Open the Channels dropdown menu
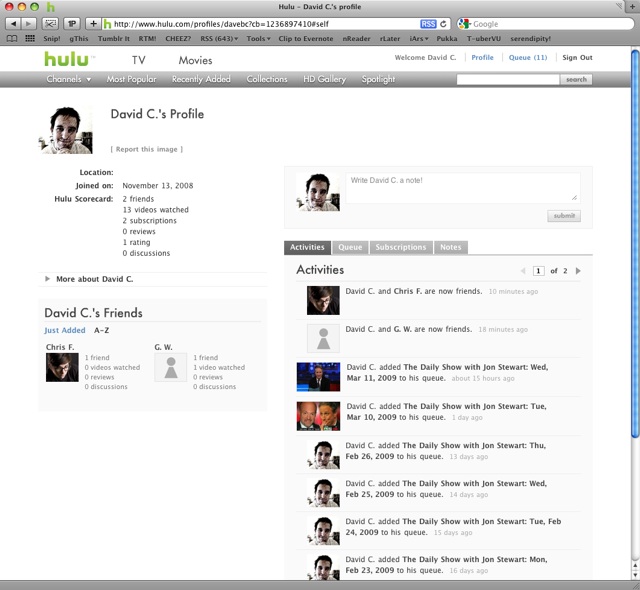 point(69,79)
